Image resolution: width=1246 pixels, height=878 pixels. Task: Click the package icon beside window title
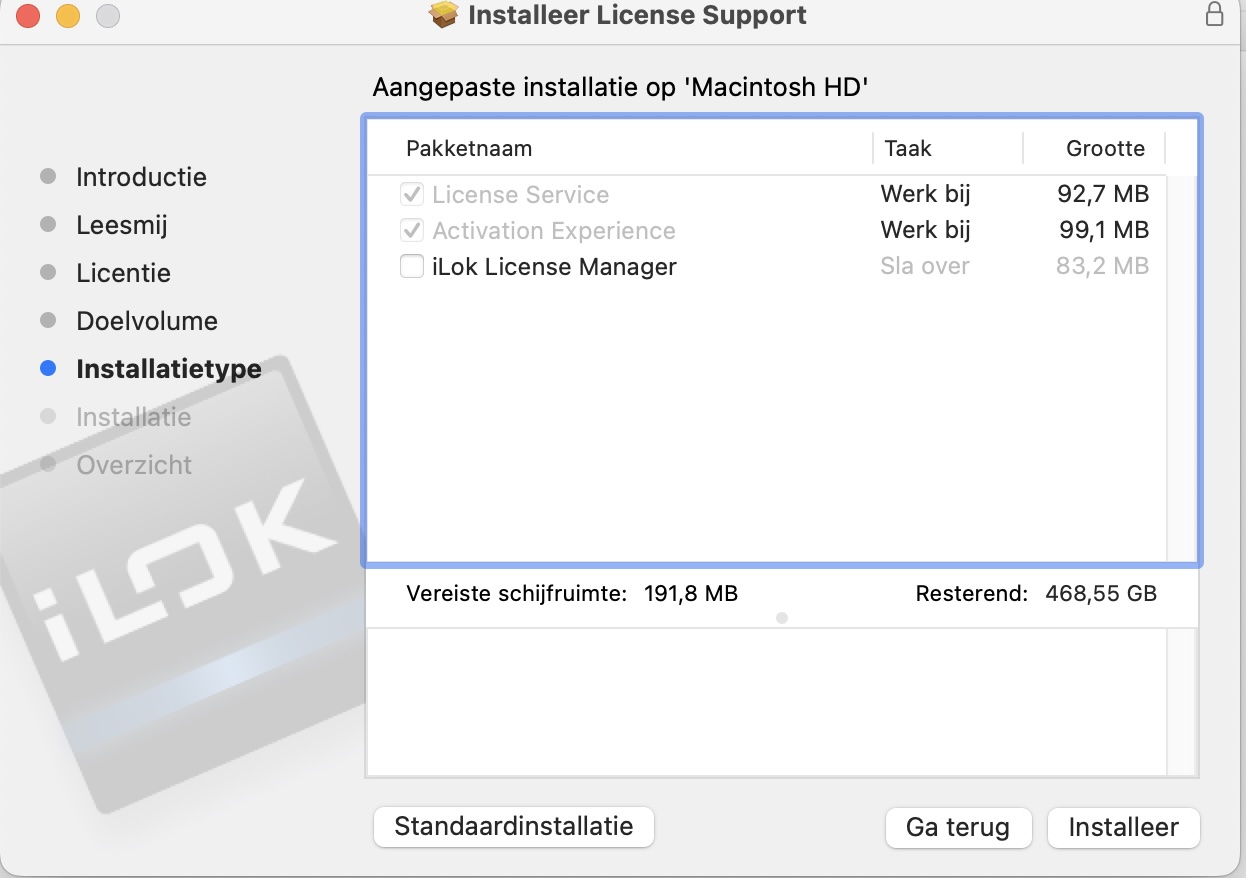click(x=443, y=15)
